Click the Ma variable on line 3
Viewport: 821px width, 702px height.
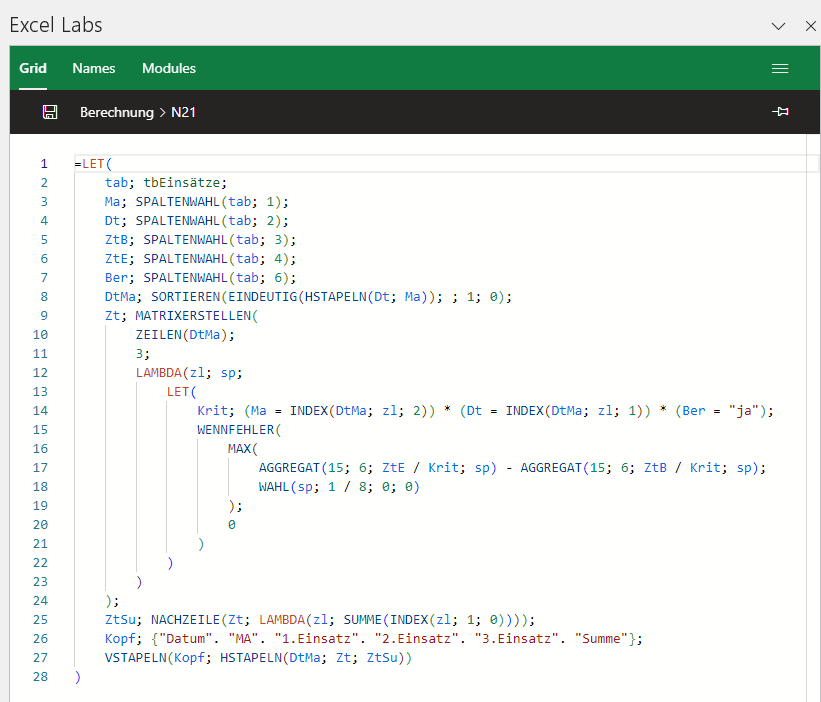pos(112,202)
